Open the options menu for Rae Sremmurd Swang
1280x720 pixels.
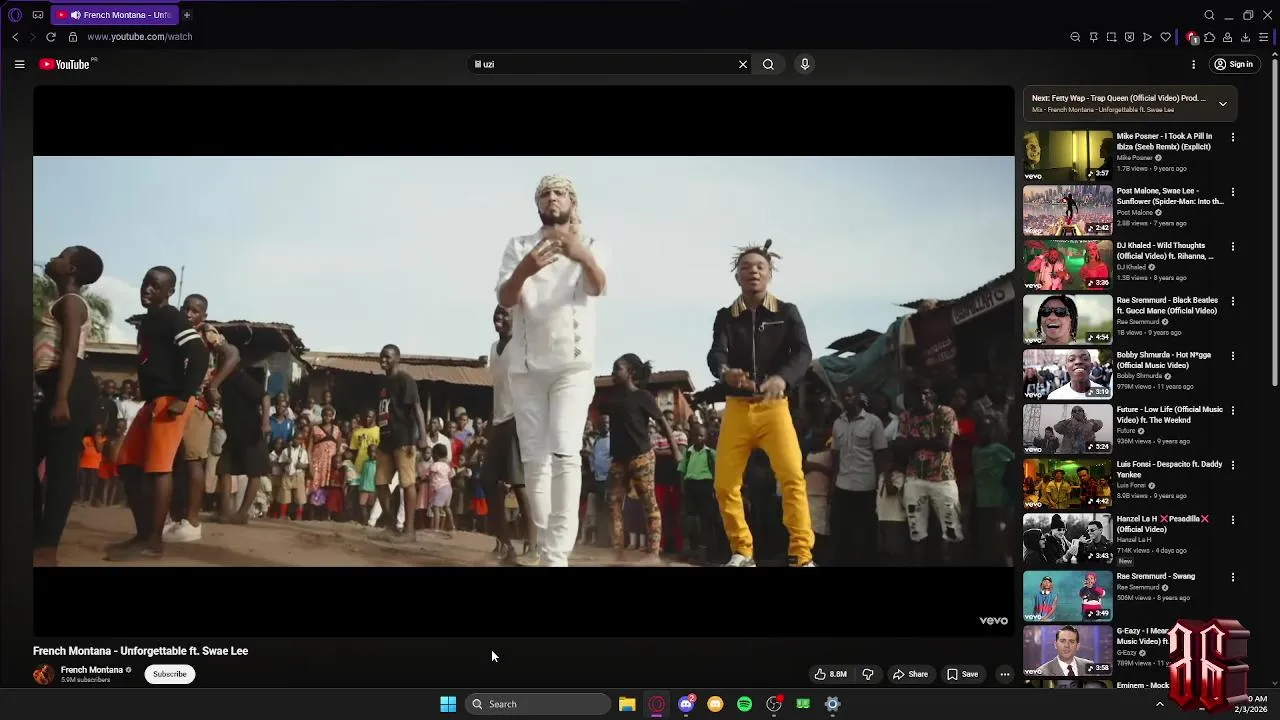pyautogui.click(x=1232, y=577)
